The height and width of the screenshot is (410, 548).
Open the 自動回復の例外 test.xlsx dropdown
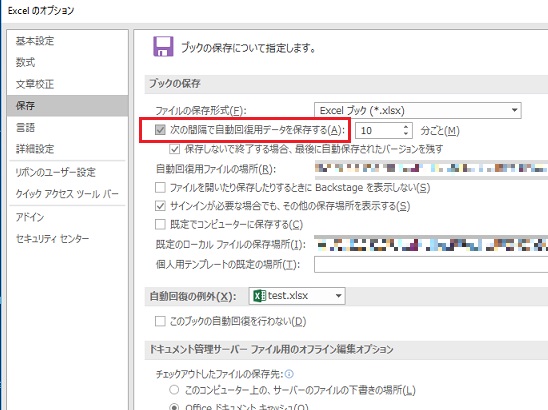tap(297, 296)
